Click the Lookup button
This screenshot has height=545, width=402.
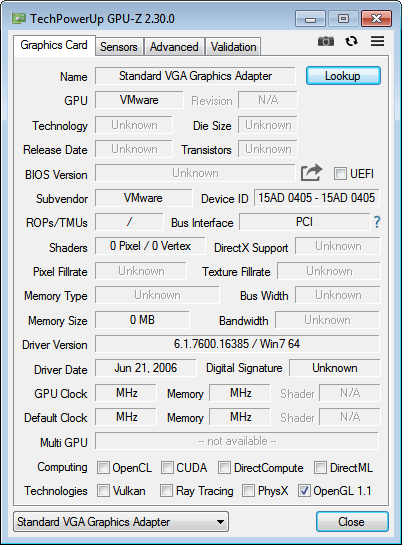(343, 76)
